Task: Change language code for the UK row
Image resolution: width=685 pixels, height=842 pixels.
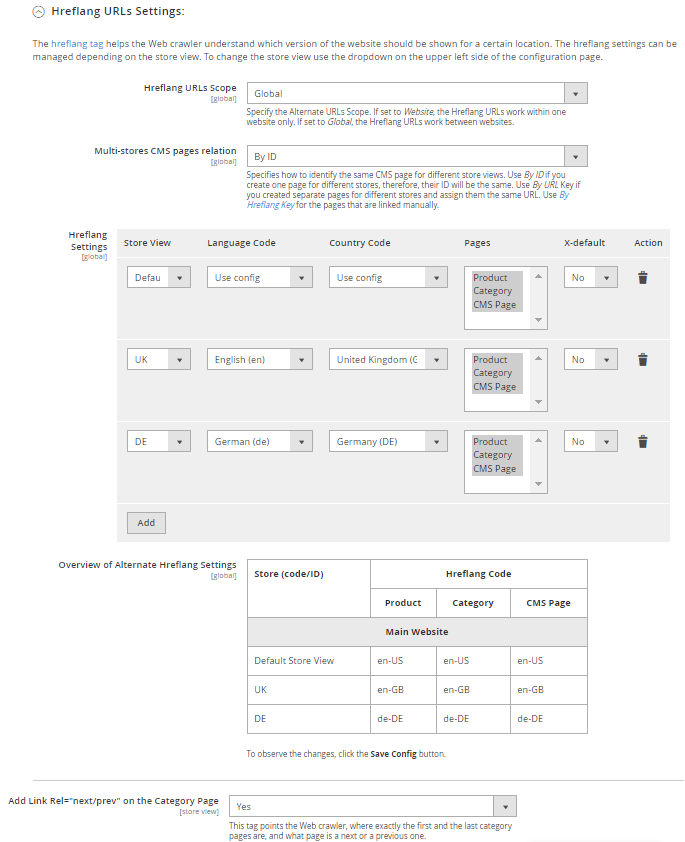Action: pos(261,360)
